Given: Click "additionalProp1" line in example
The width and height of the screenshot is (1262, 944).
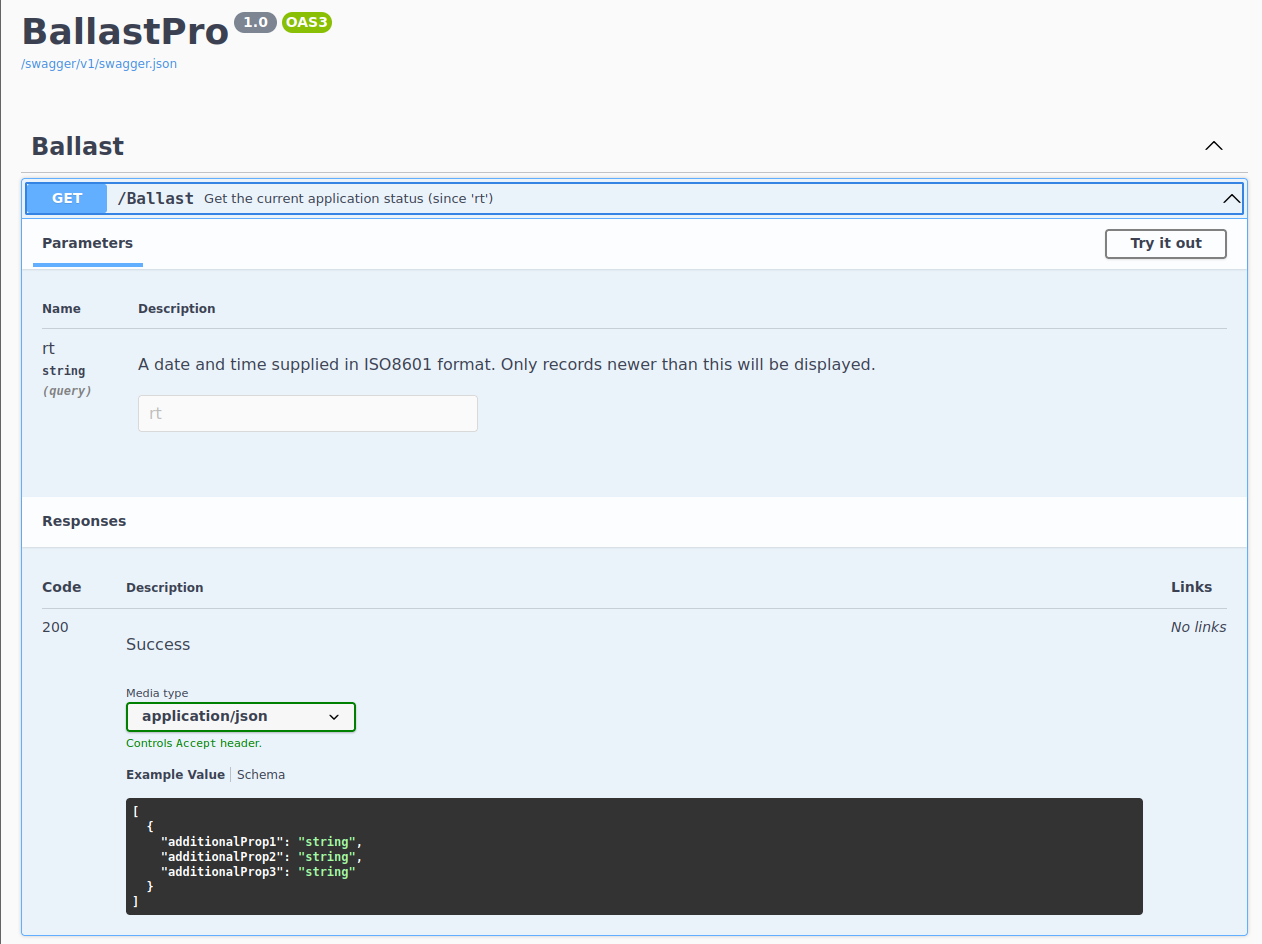Looking at the screenshot, I should pyautogui.click(x=261, y=842).
